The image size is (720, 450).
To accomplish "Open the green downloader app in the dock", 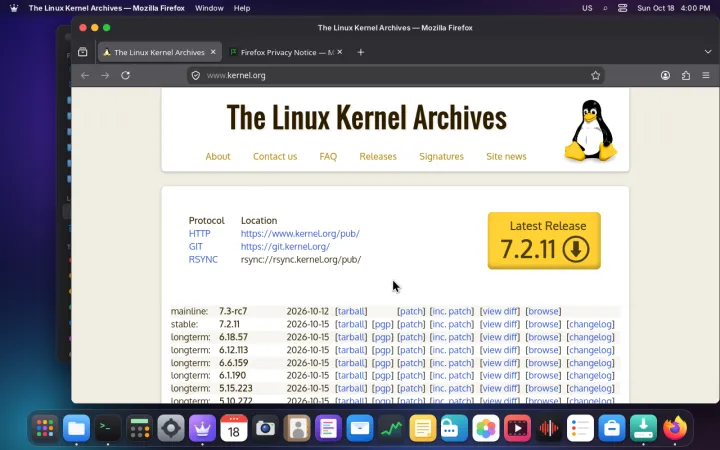I will (x=643, y=428).
